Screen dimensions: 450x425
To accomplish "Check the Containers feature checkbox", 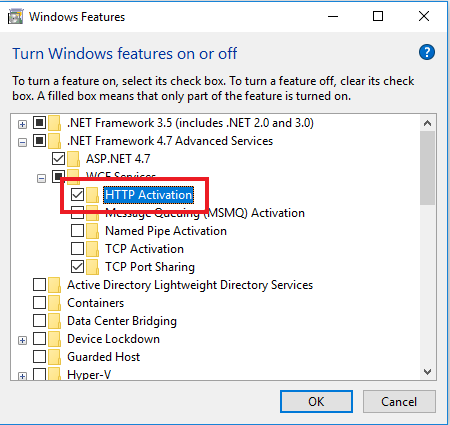I will pyautogui.click(x=39, y=303).
